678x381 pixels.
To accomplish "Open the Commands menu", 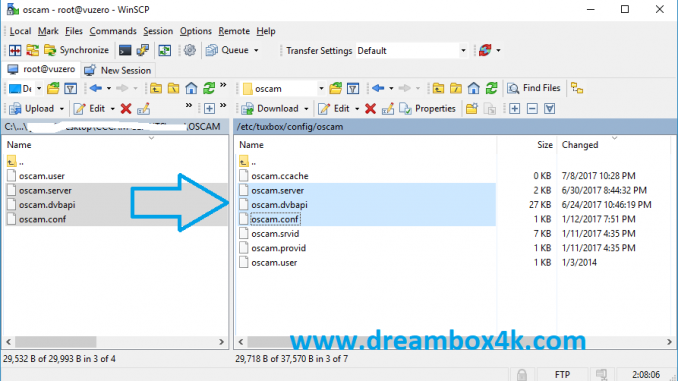I will [113, 31].
